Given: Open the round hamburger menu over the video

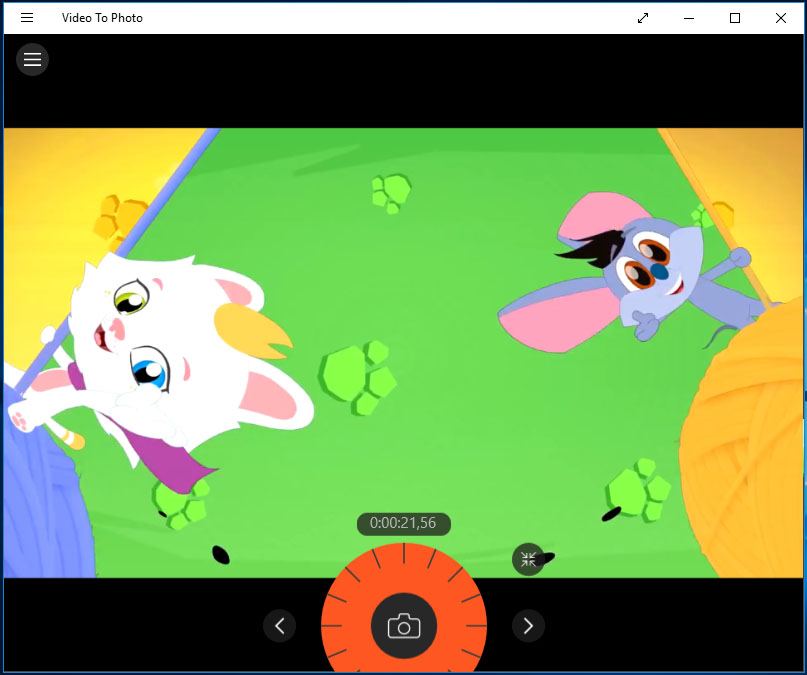Looking at the screenshot, I should pos(32,60).
